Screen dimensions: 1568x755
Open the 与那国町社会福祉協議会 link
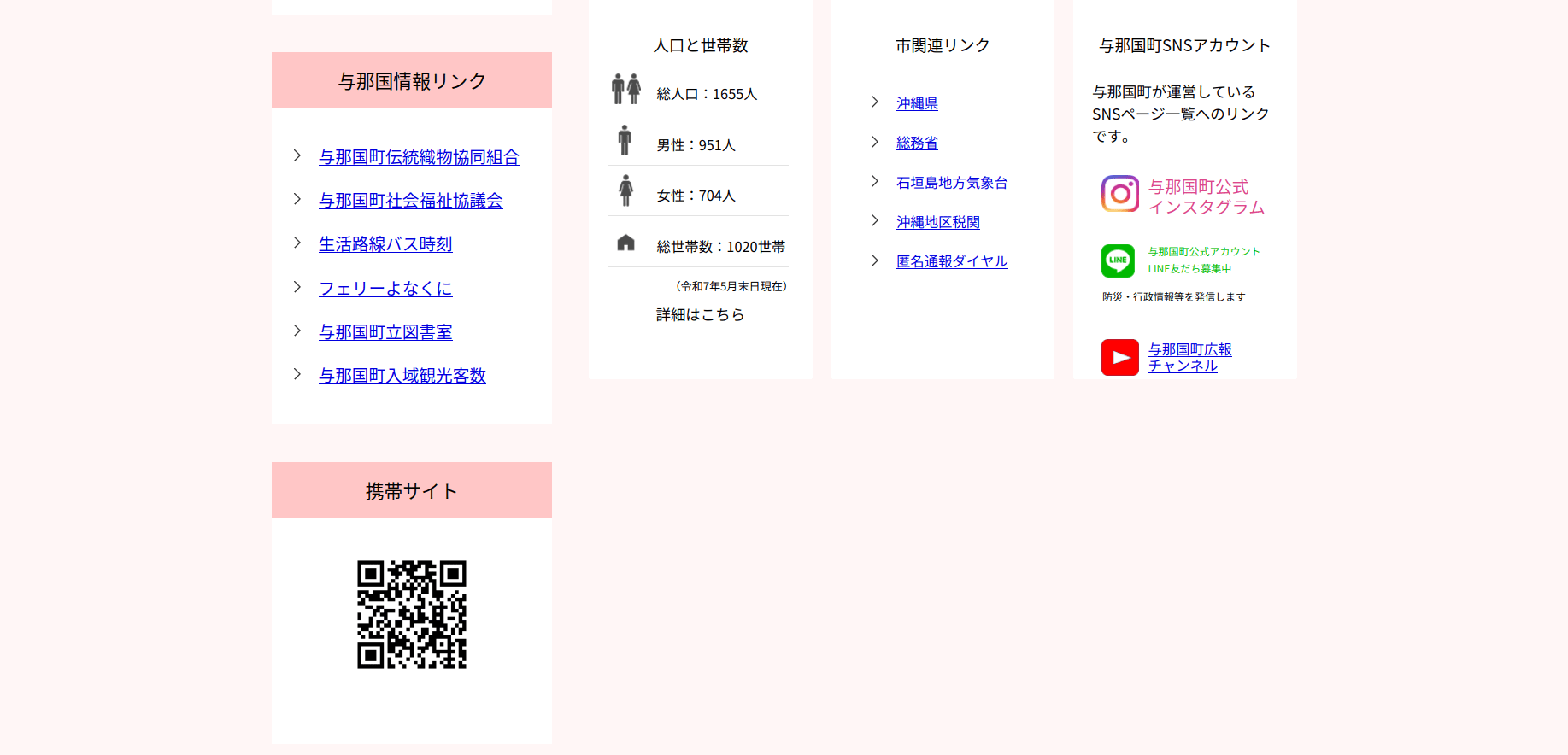point(410,201)
